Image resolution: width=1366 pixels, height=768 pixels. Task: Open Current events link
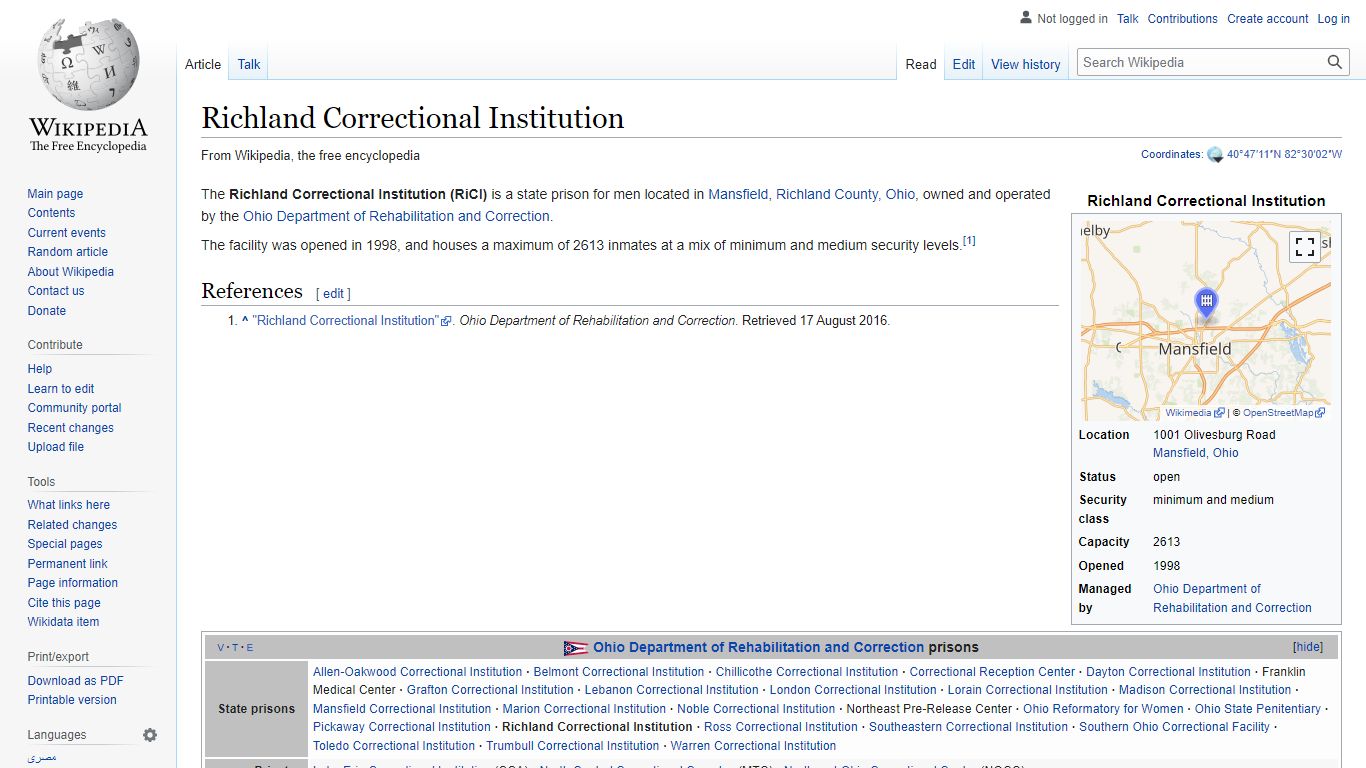67,233
